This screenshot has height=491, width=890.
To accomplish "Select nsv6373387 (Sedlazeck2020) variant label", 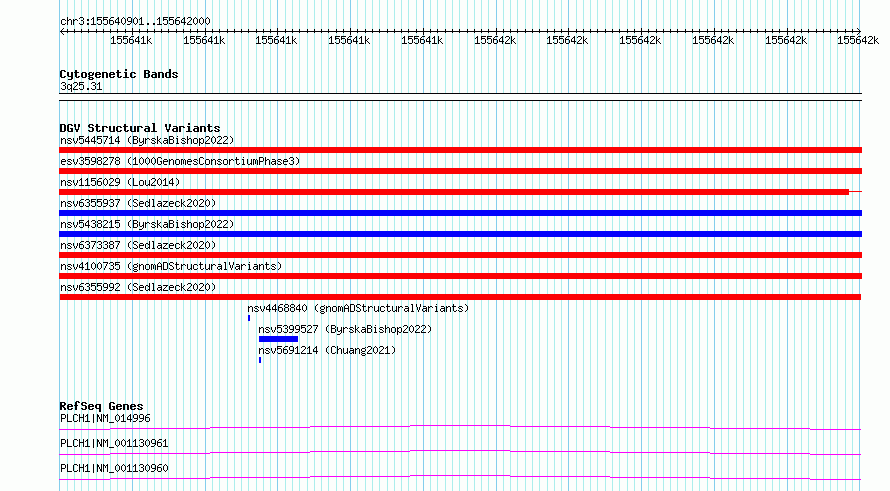I will point(138,245).
